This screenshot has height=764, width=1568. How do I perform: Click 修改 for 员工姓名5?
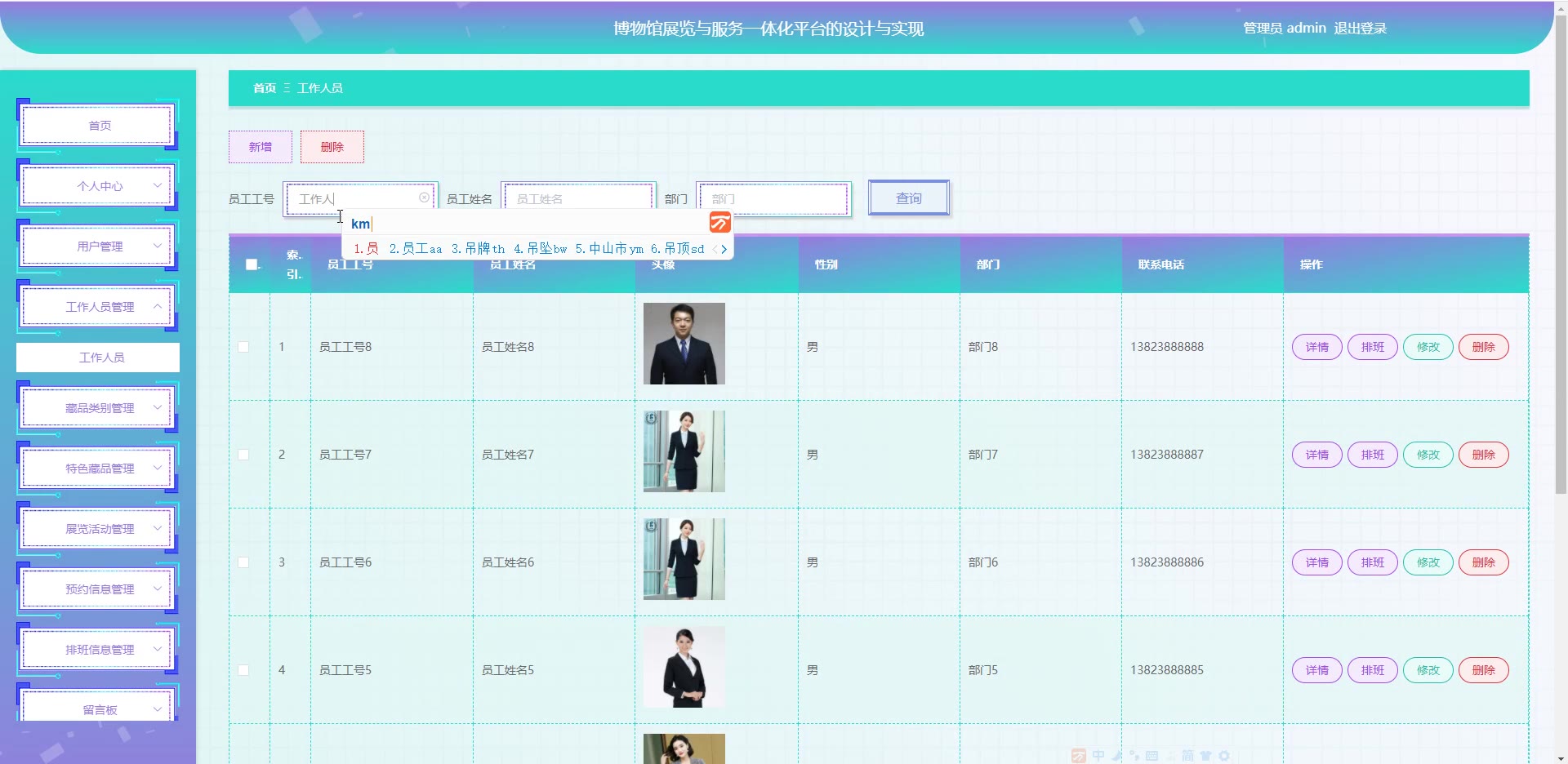(x=1428, y=670)
